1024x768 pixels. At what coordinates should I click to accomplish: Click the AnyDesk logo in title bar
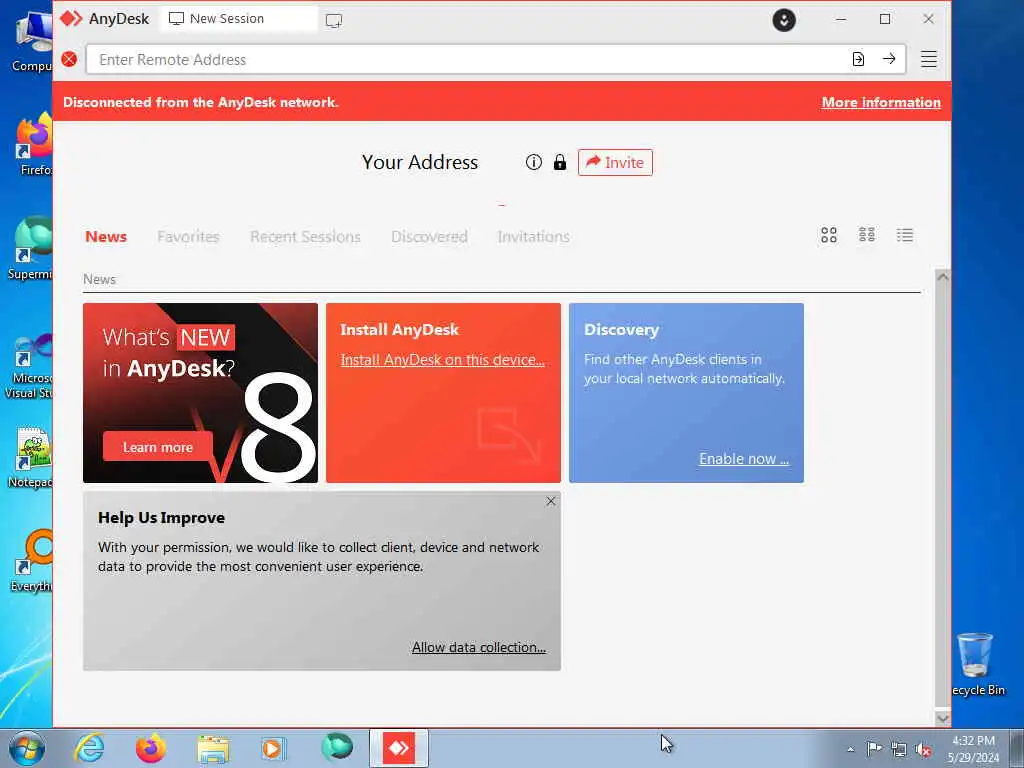pos(71,18)
